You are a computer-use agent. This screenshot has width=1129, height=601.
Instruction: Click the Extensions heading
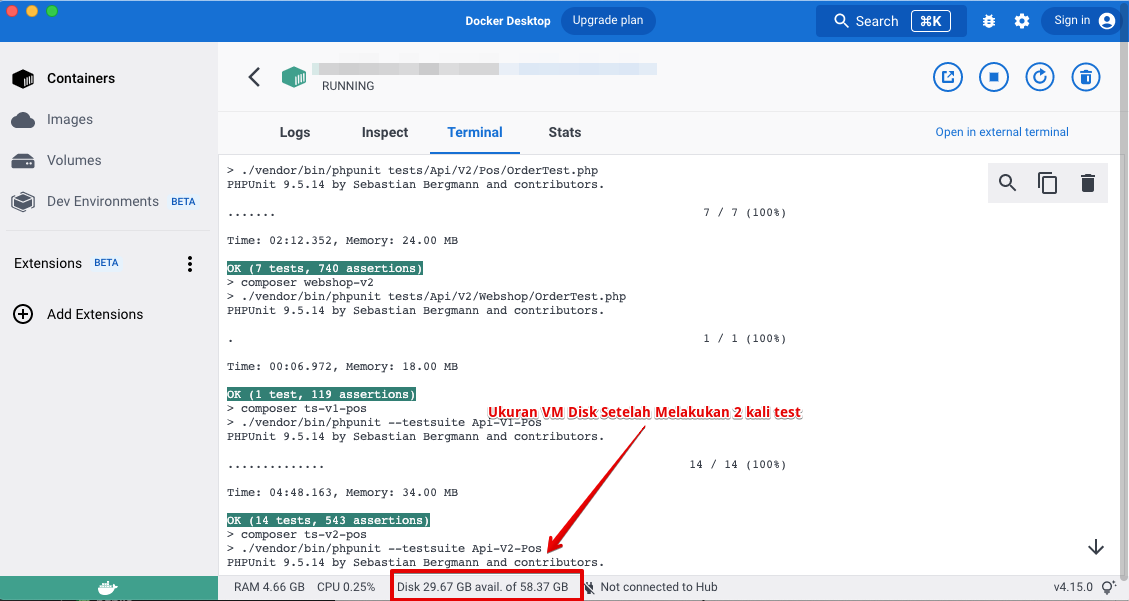[x=48, y=263]
